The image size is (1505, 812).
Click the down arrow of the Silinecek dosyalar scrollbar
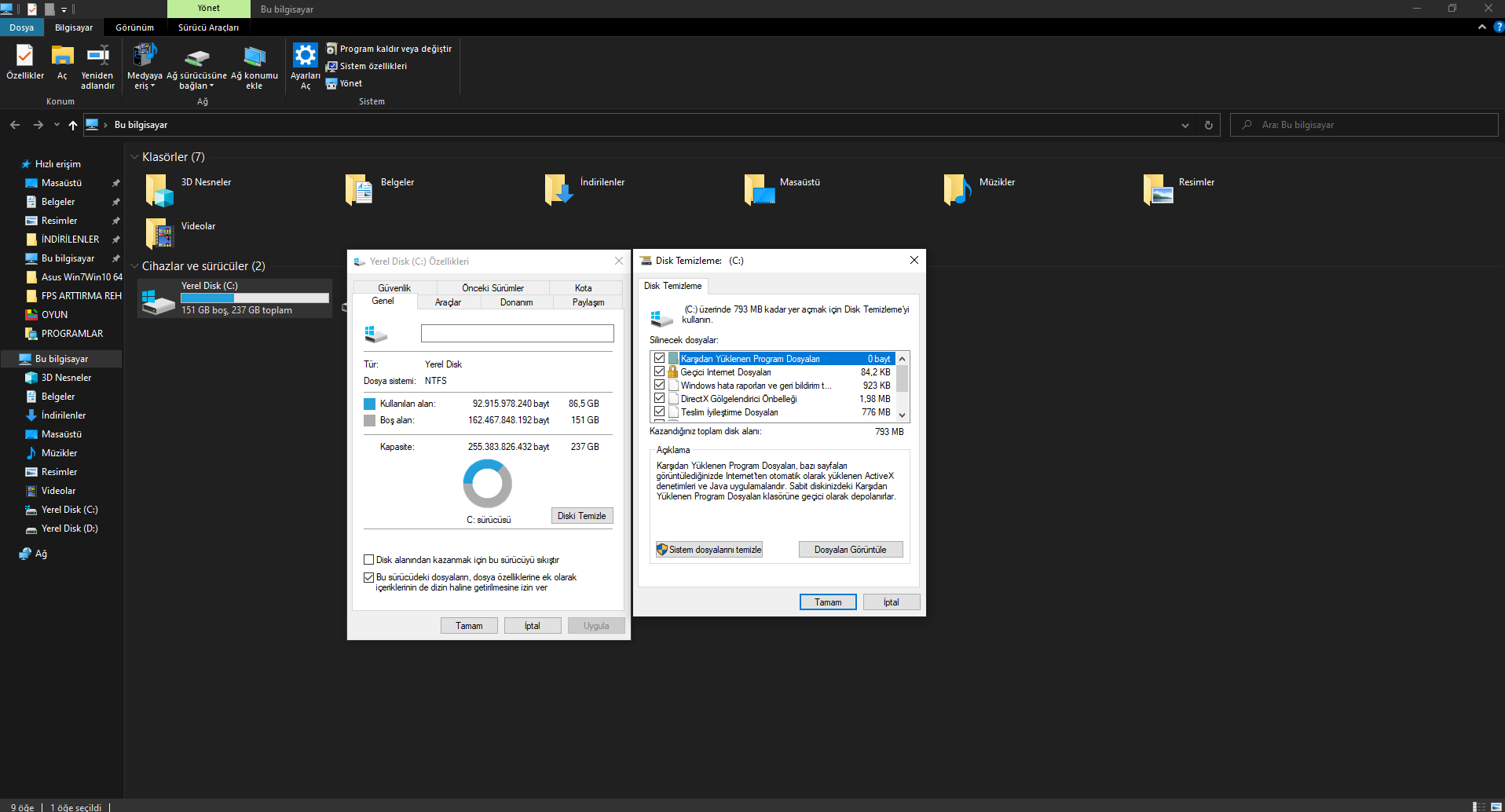(903, 415)
